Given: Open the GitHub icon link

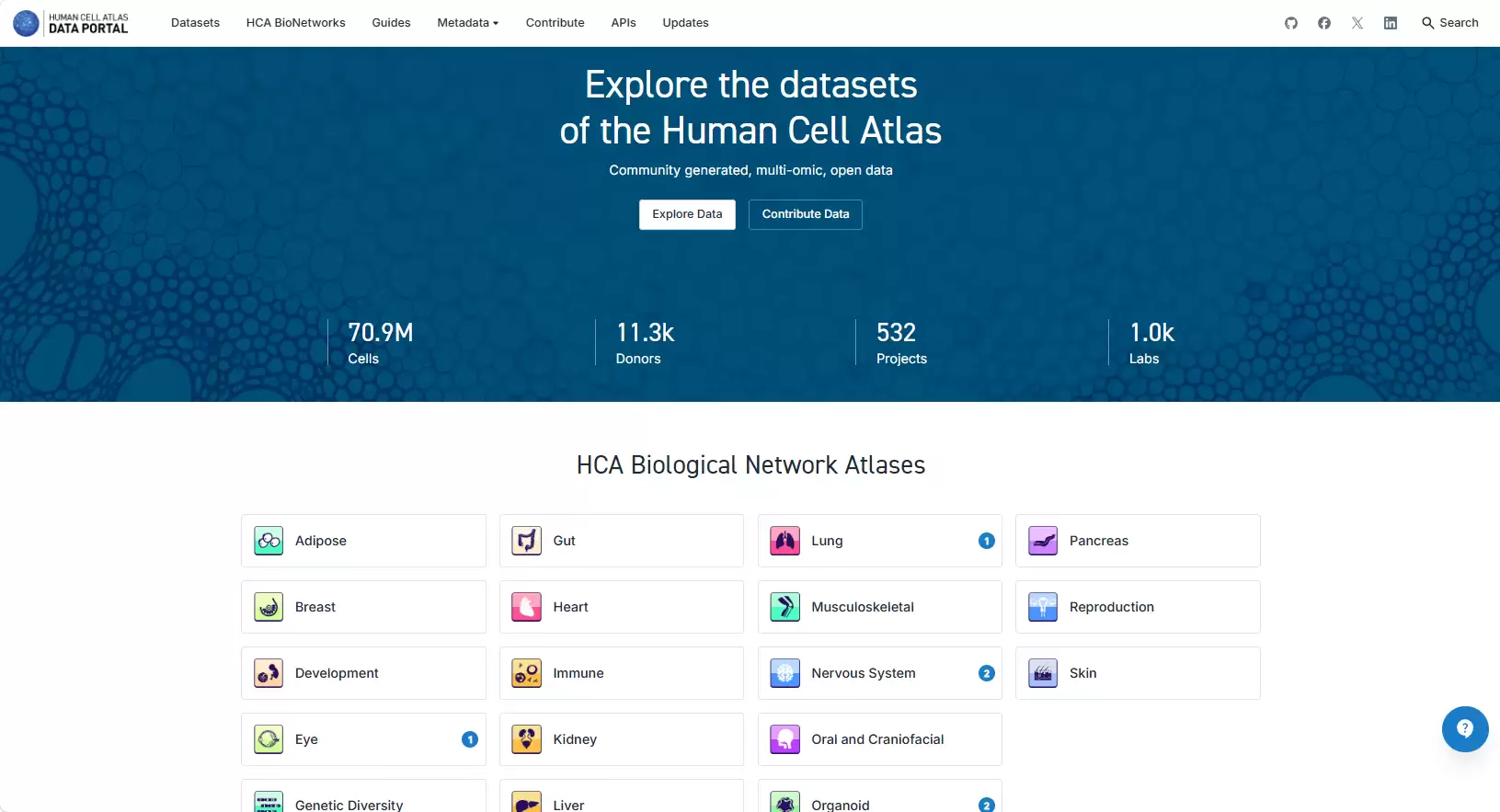Looking at the screenshot, I should pyautogui.click(x=1291, y=23).
